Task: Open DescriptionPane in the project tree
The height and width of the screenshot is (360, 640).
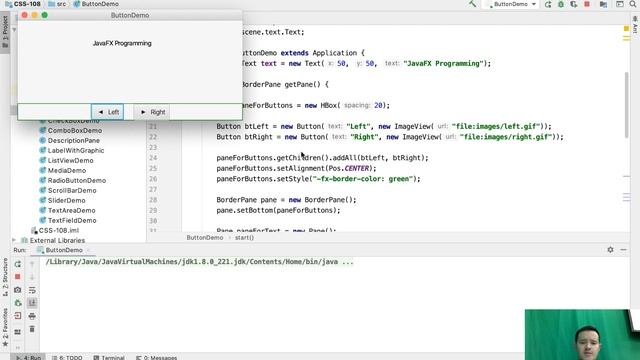Action: [x=73, y=140]
